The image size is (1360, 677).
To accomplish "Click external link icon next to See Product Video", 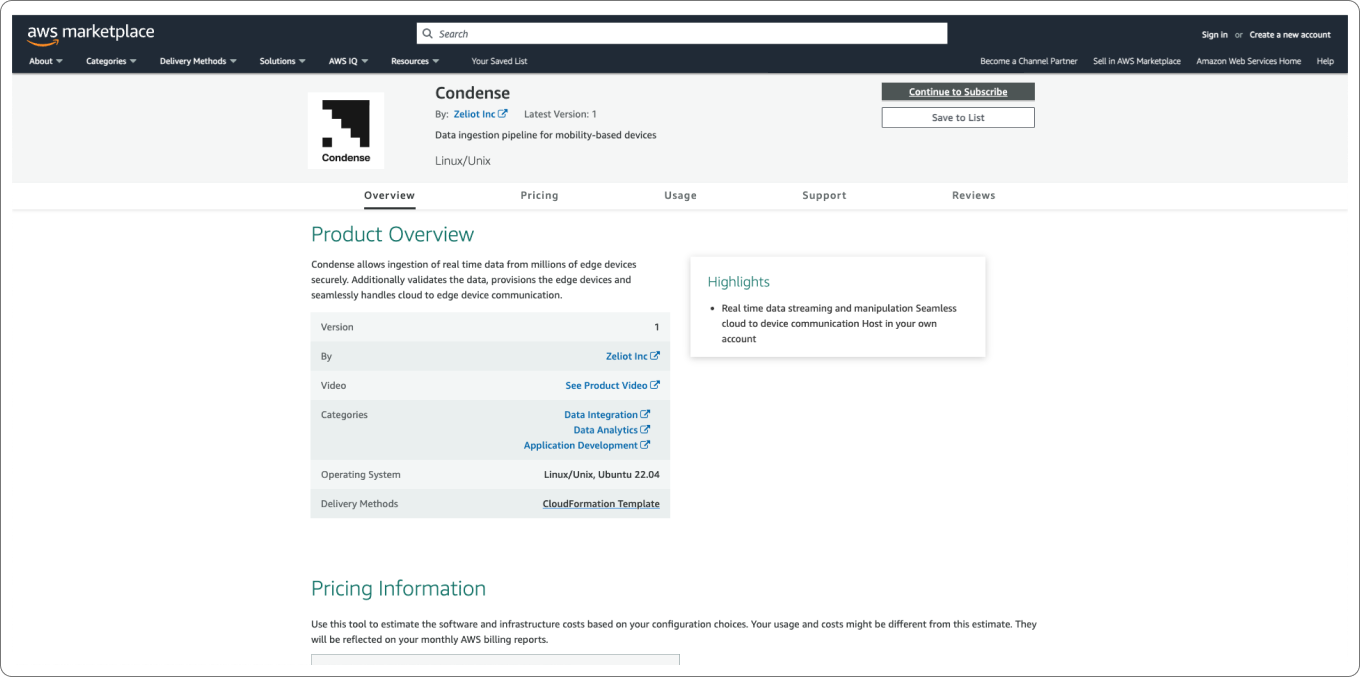I will click(x=655, y=385).
